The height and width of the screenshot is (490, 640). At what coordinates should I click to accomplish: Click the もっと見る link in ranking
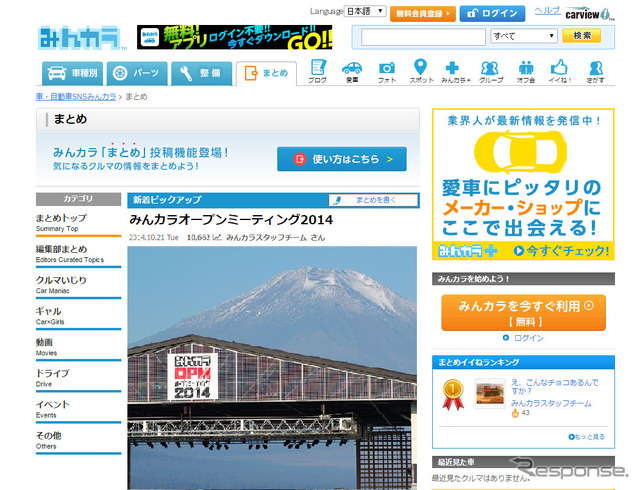(x=587, y=437)
